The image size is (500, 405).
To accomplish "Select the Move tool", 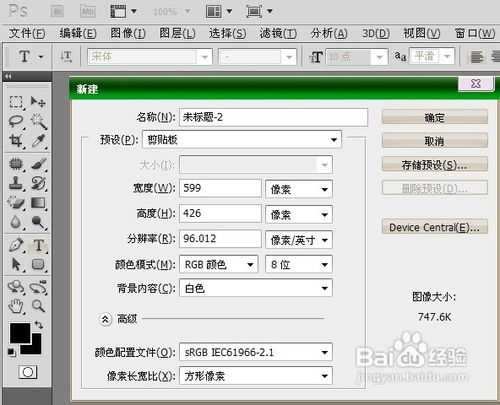I will pos(38,102).
